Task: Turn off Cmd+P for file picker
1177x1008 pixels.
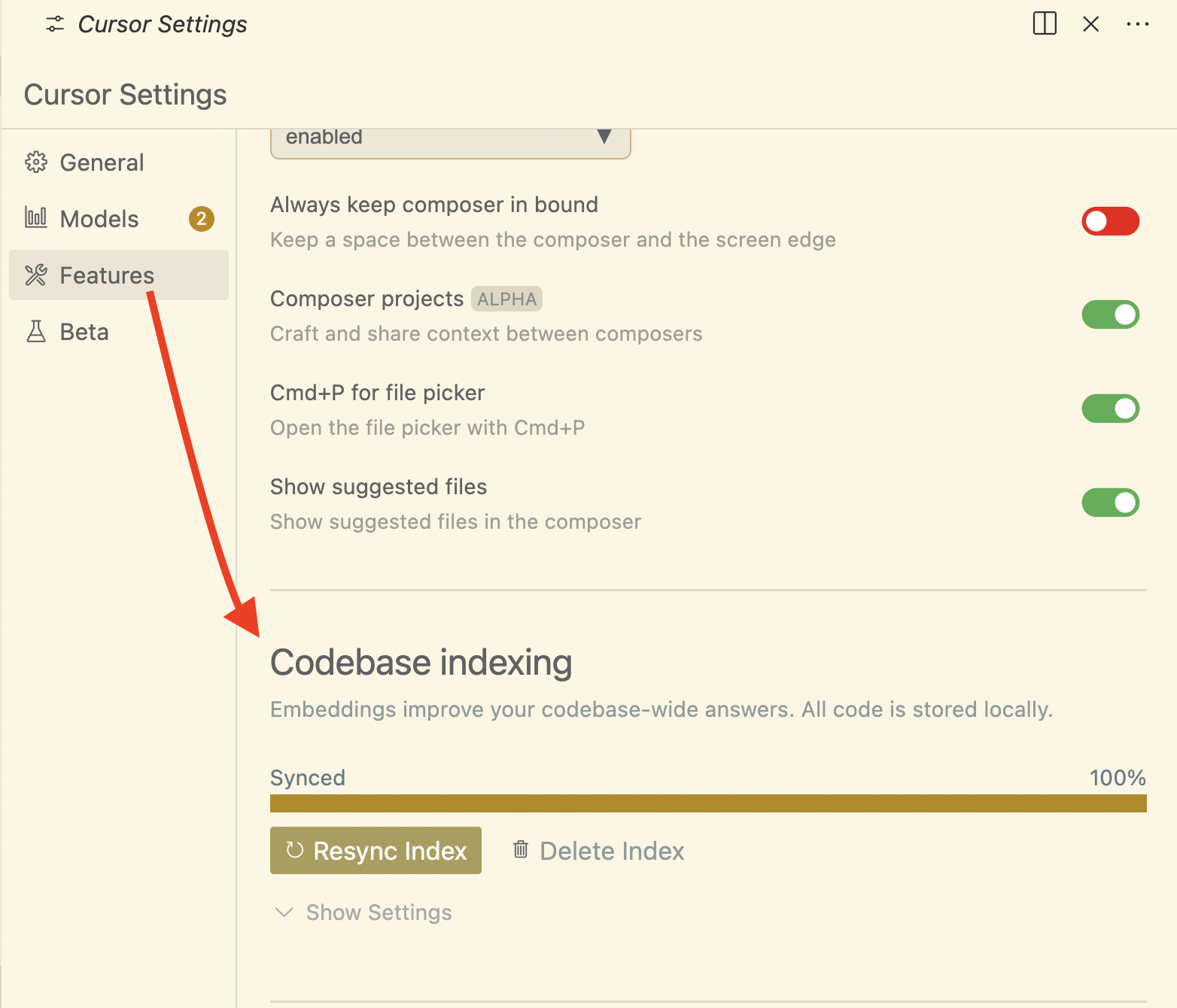Action: [1110, 408]
